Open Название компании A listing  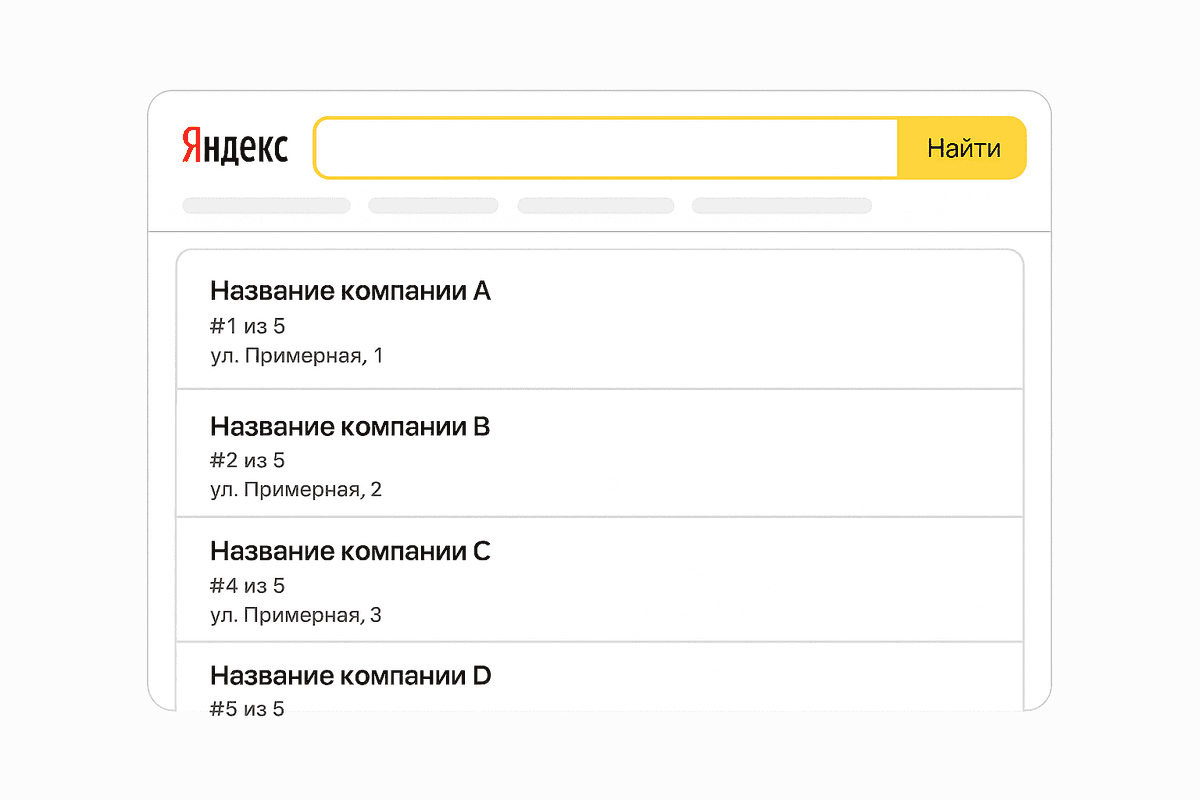[x=349, y=291]
